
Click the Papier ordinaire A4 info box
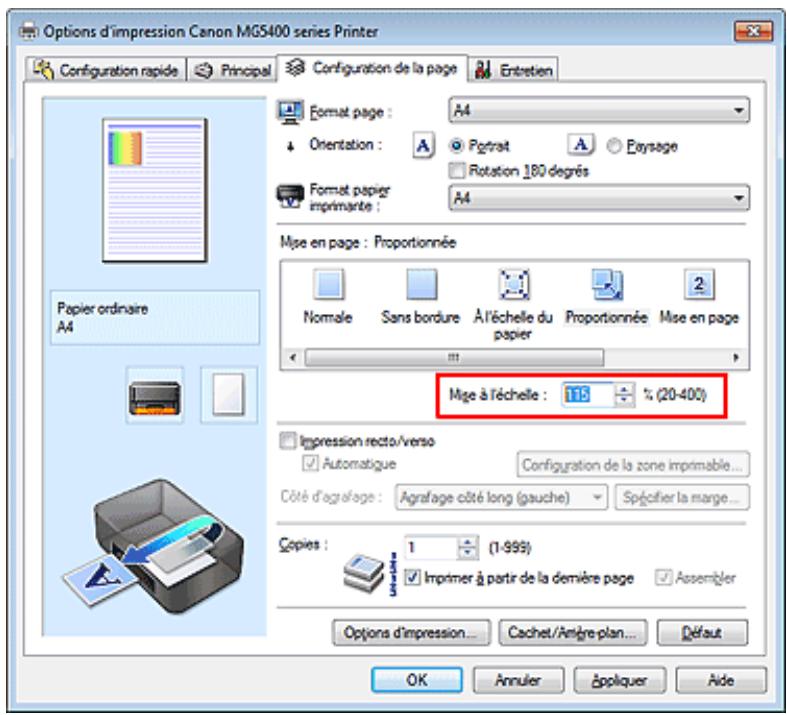coord(155,317)
